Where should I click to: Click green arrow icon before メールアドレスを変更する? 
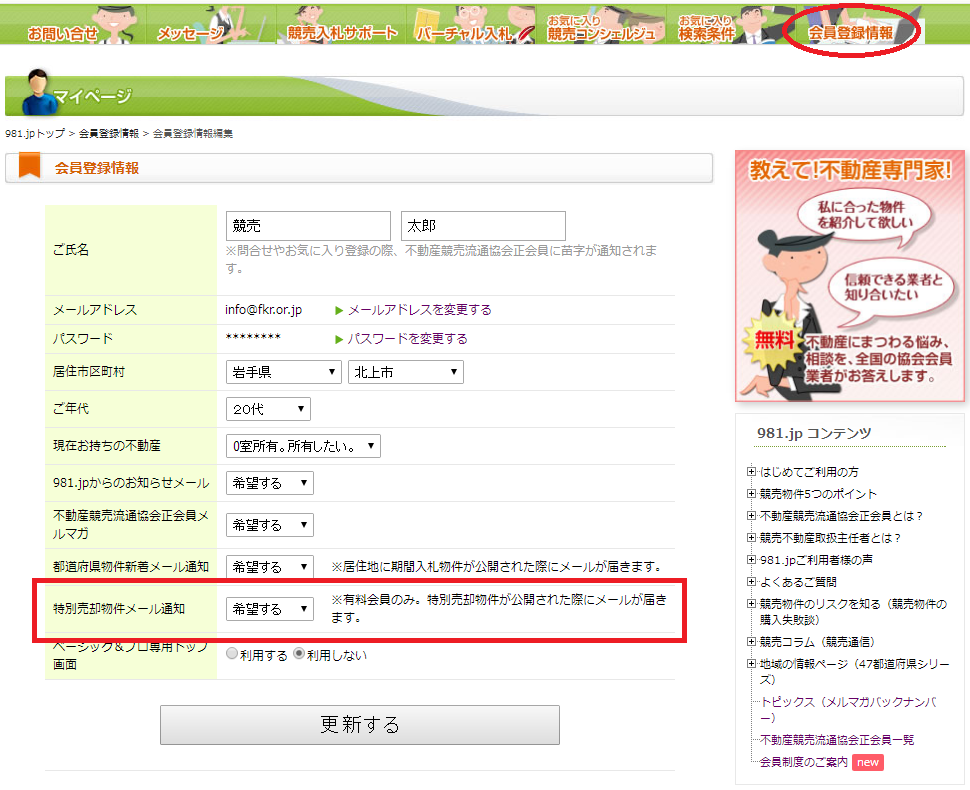click(x=339, y=311)
